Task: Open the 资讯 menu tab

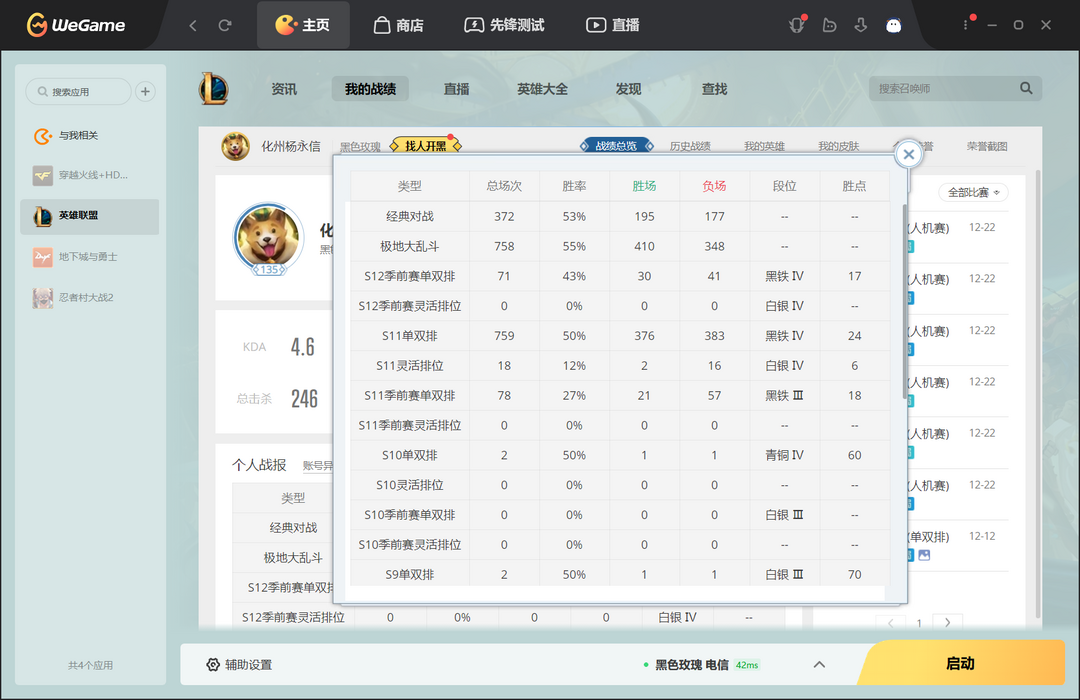Action: 284,89
